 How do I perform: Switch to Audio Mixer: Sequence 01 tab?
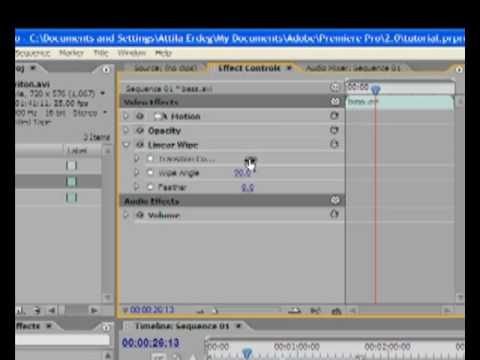click(353, 68)
